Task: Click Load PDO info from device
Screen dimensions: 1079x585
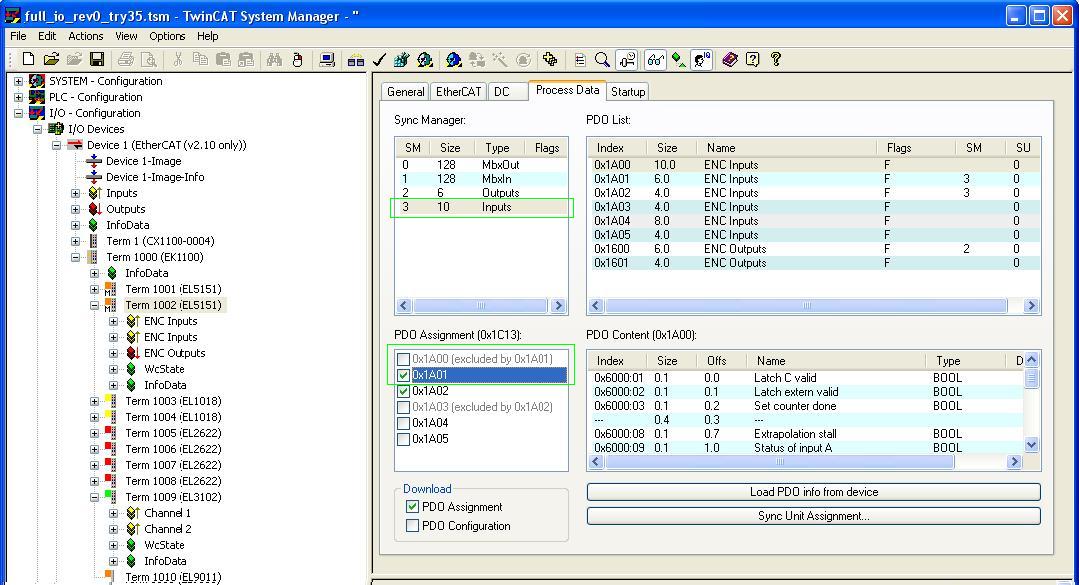Action: (x=813, y=492)
